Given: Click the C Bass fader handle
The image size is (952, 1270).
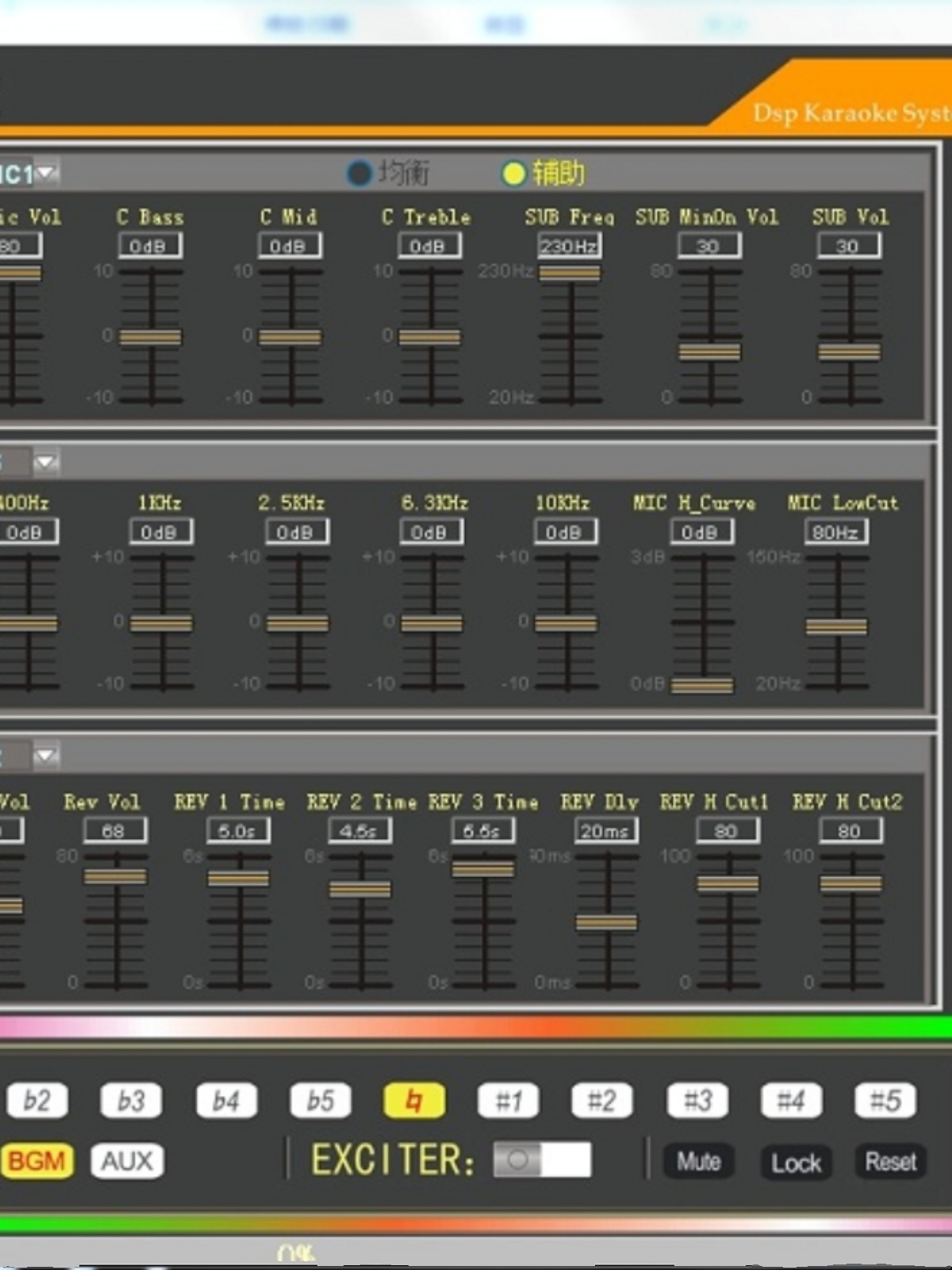Looking at the screenshot, I should coord(151,337).
